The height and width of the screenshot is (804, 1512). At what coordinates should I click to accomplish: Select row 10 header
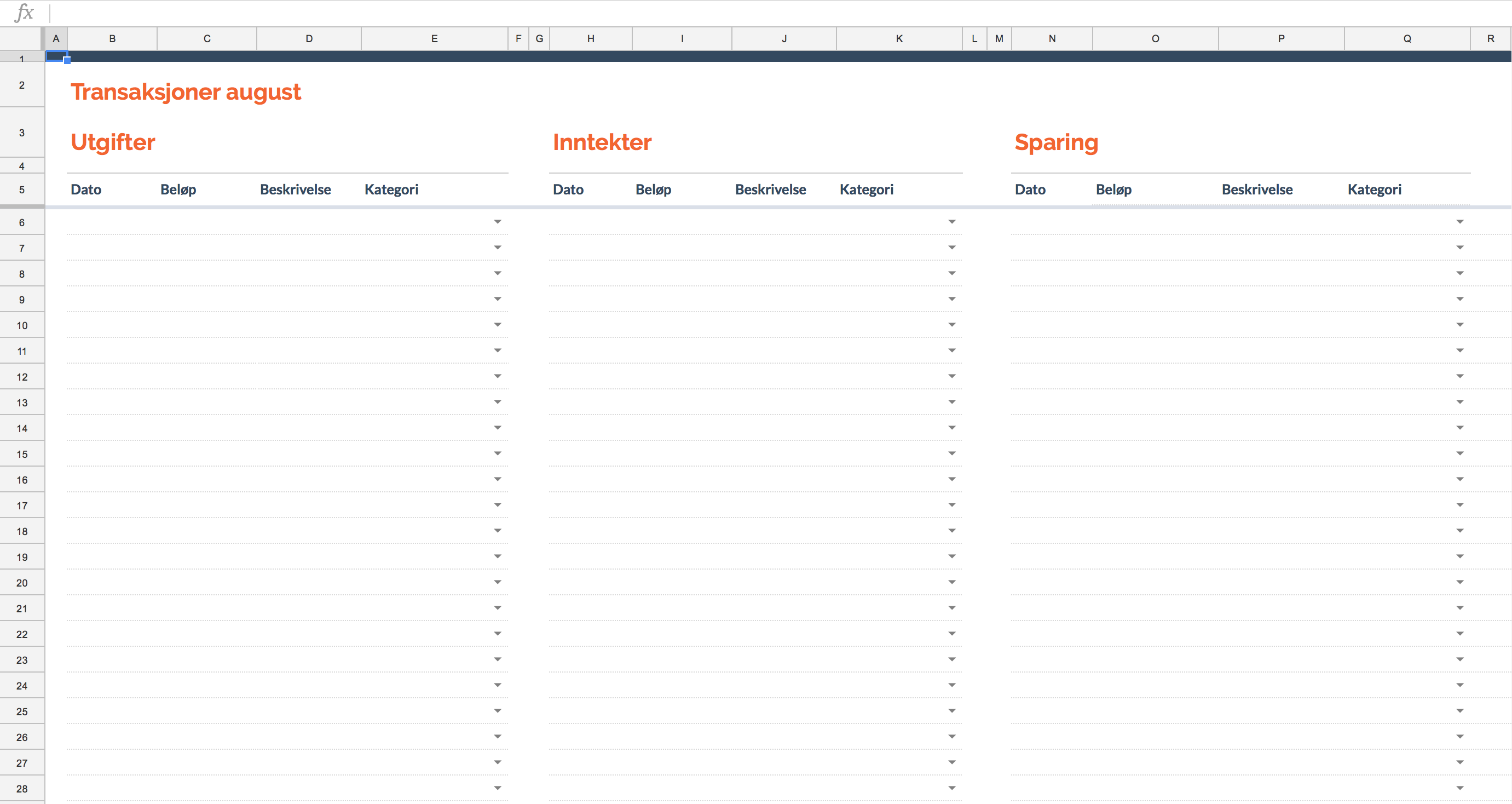click(x=22, y=325)
